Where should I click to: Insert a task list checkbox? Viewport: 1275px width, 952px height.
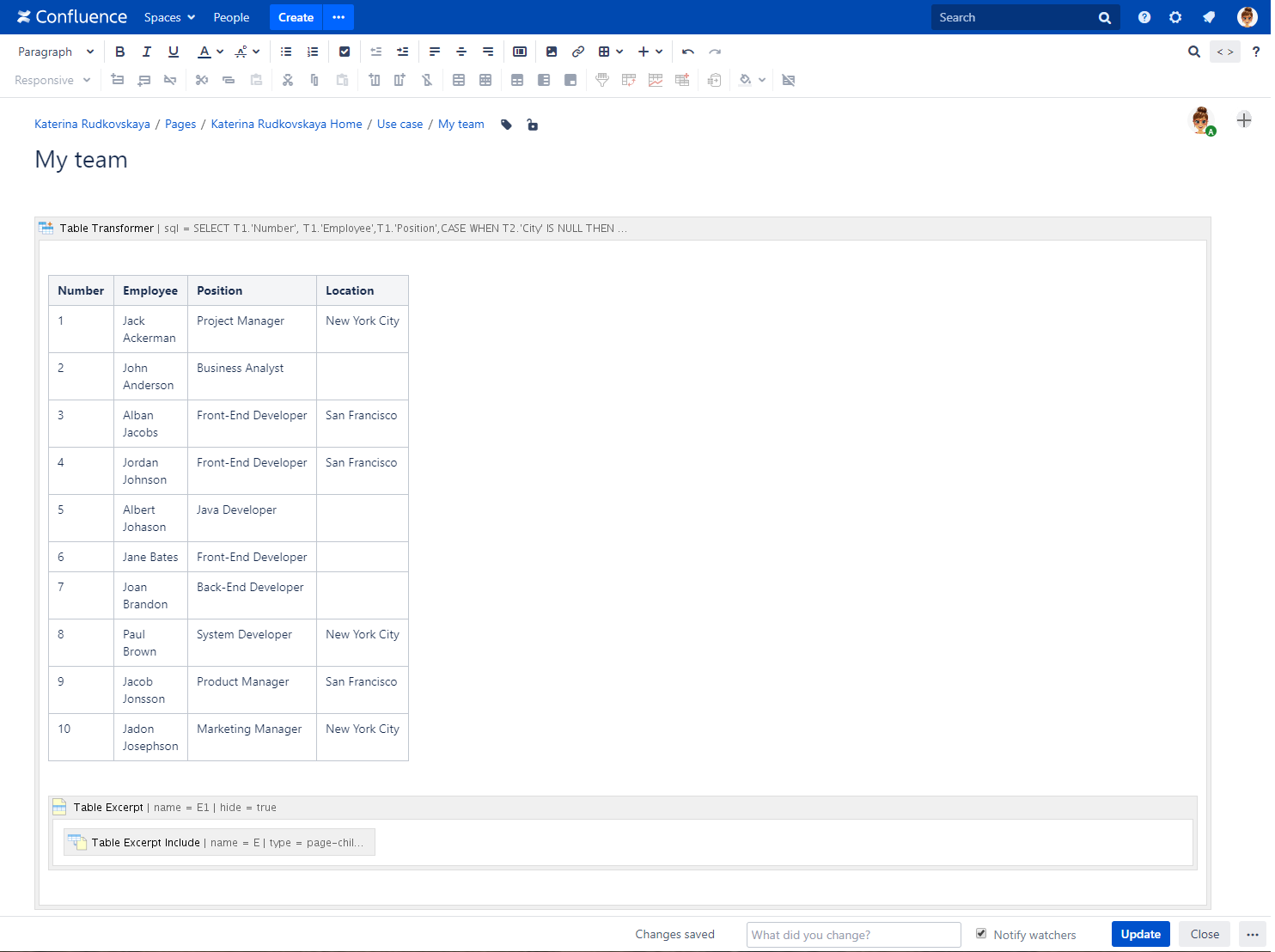pyautogui.click(x=345, y=52)
